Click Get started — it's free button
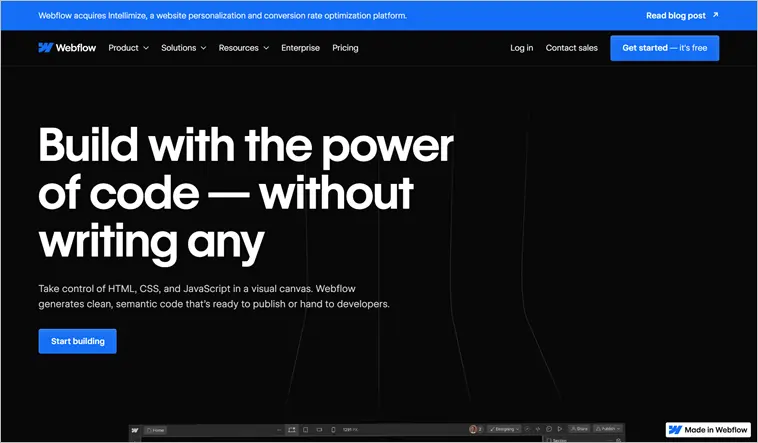Viewport: 758px width, 443px height. [664, 48]
